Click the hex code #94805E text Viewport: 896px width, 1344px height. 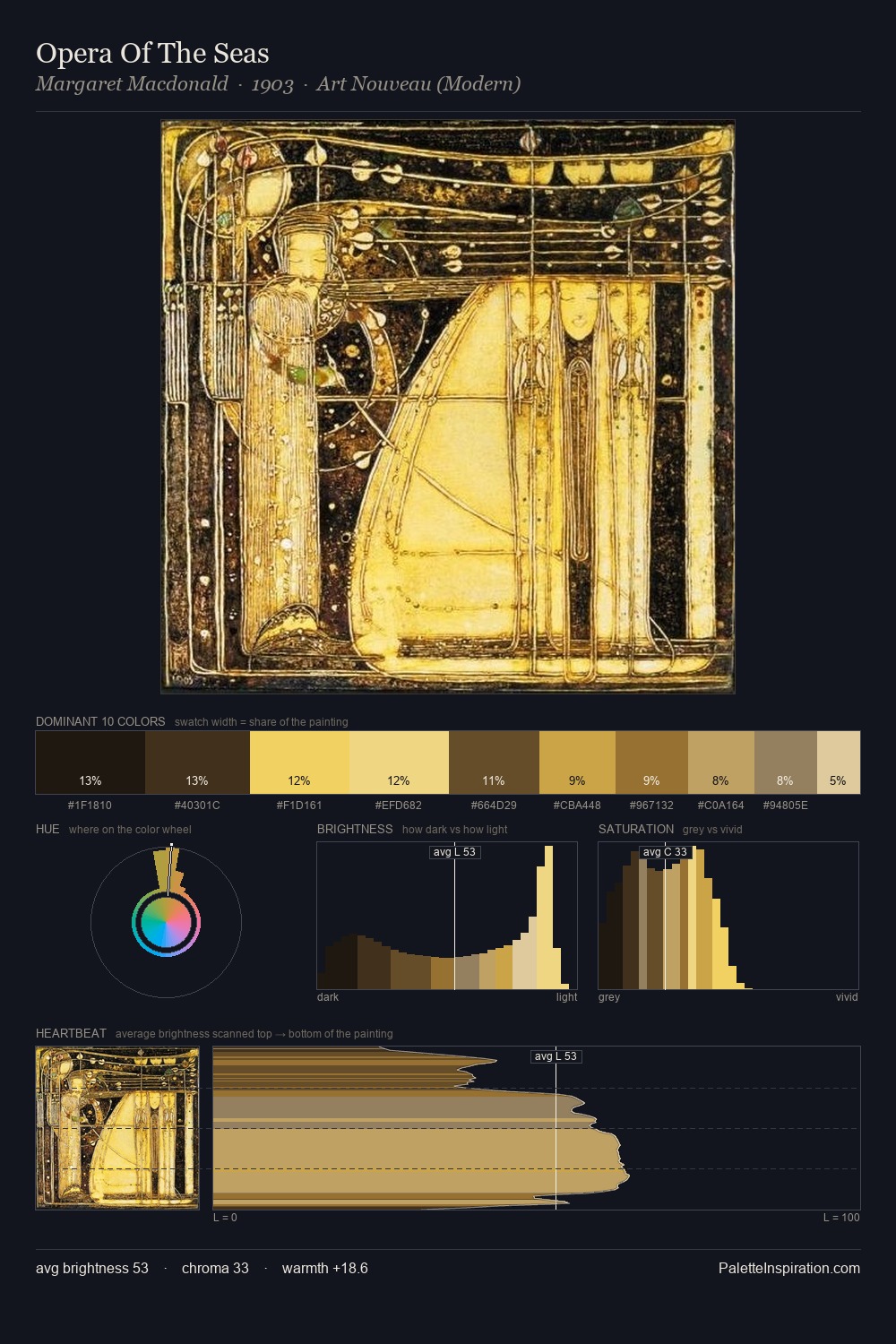coord(786,806)
